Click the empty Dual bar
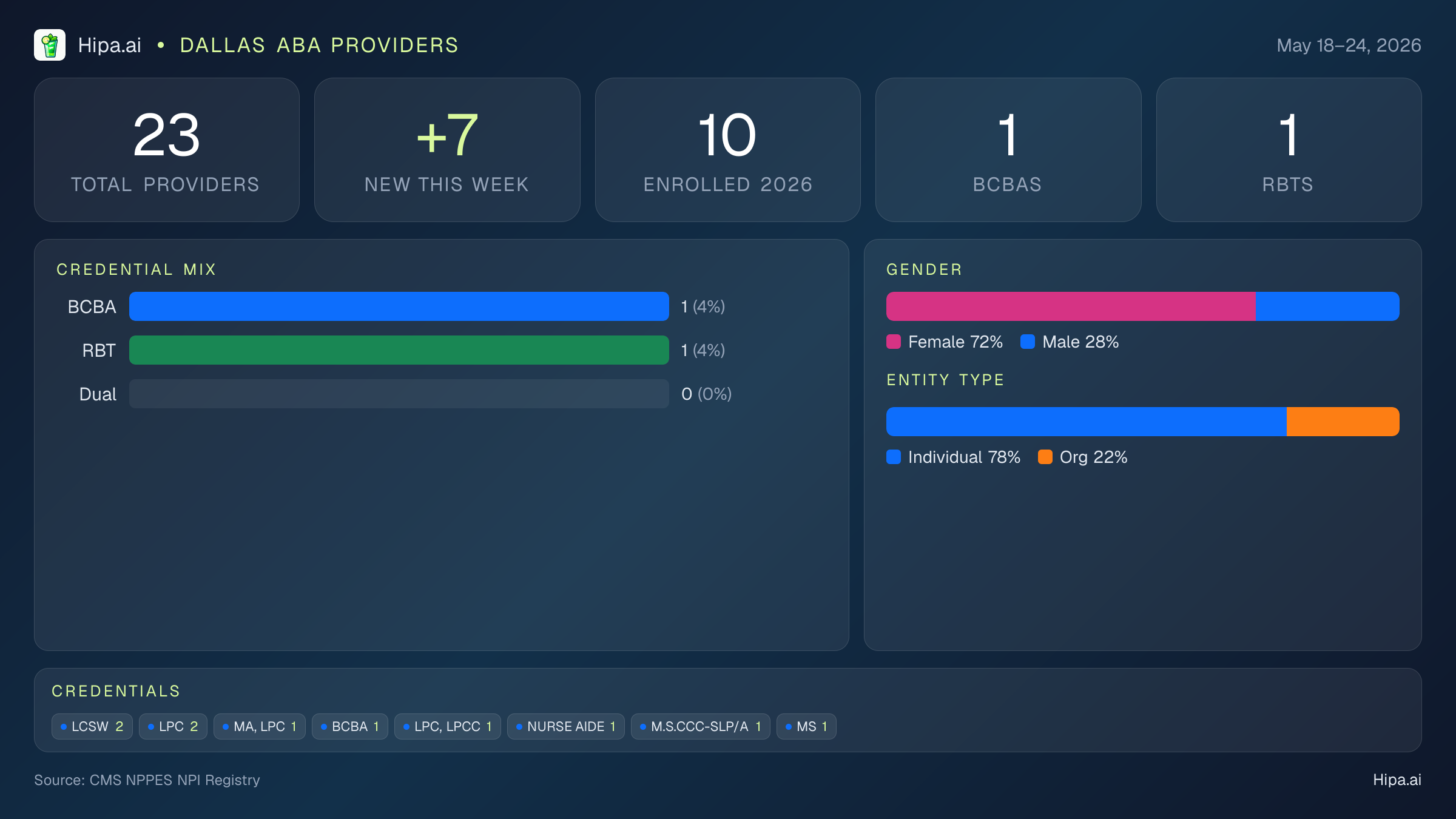The width and height of the screenshot is (1456, 819). [399, 394]
